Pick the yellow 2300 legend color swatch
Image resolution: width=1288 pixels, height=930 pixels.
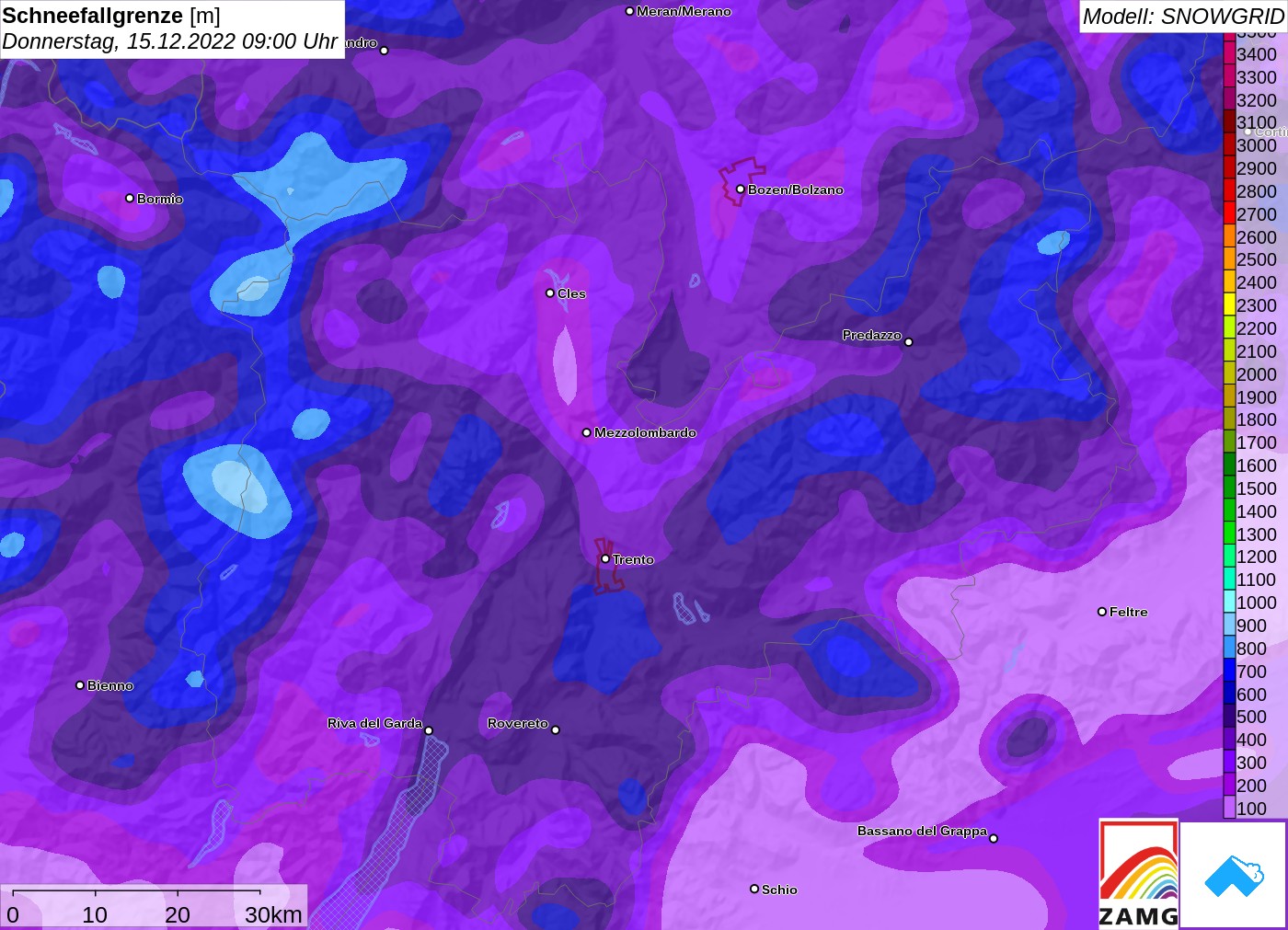(1229, 305)
